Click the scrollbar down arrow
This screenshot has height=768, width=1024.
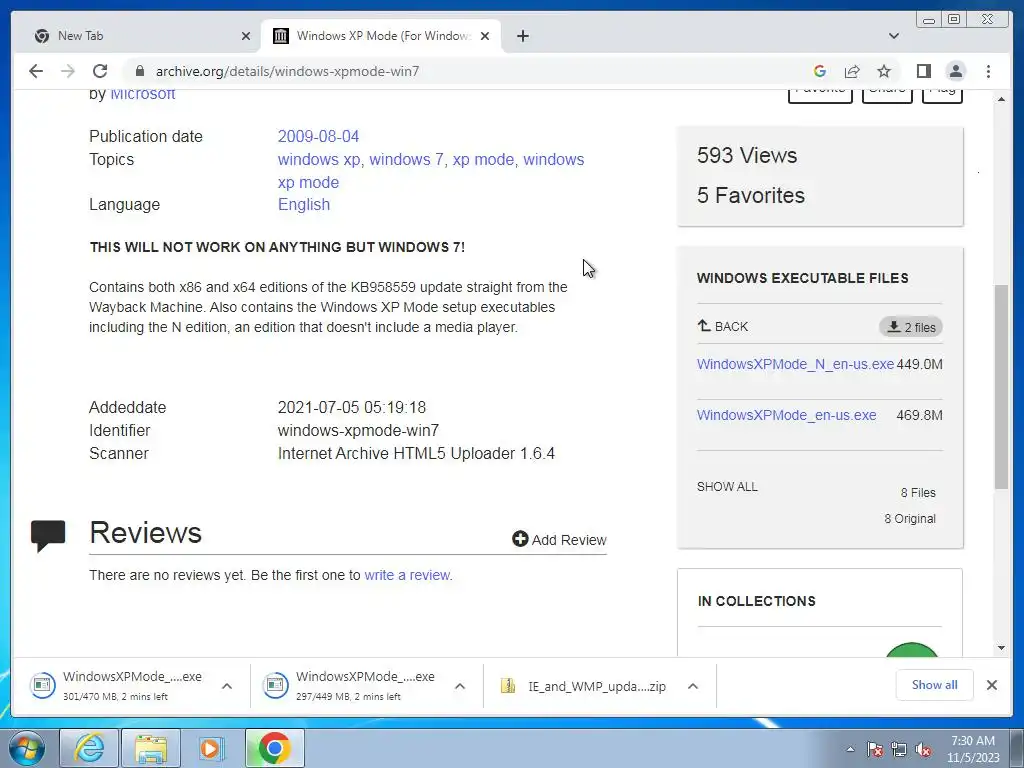pyautogui.click(x=1001, y=648)
